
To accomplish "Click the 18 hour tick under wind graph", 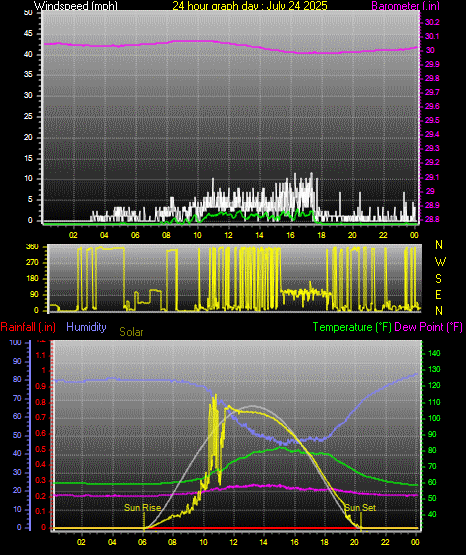I will coord(321,235).
